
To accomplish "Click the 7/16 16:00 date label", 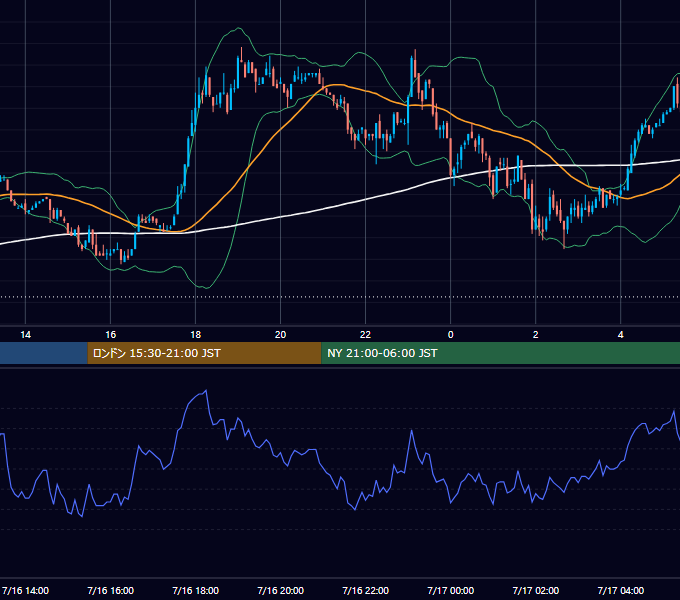I will [x=111, y=590].
